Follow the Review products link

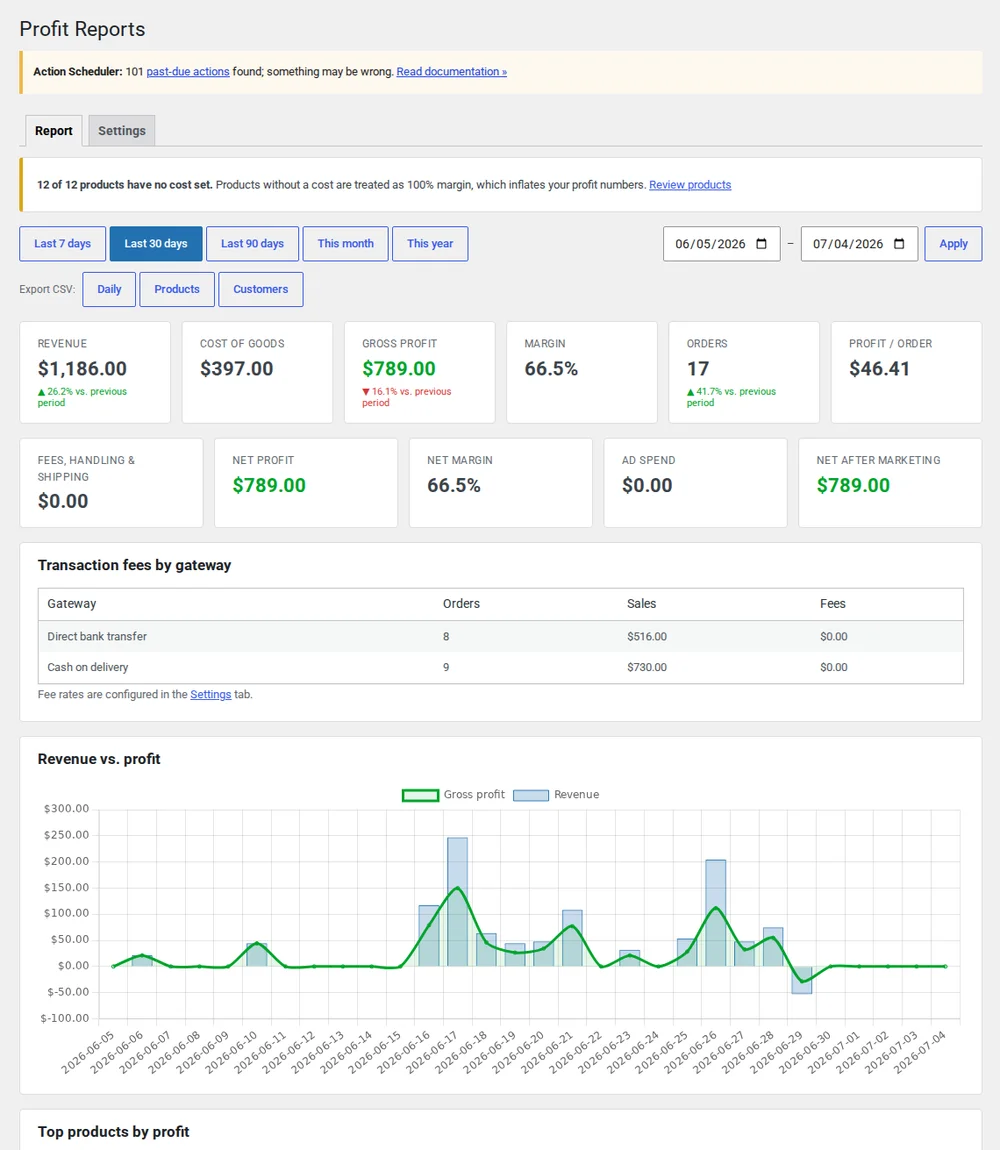pyautogui.click(x=690, y=185)
